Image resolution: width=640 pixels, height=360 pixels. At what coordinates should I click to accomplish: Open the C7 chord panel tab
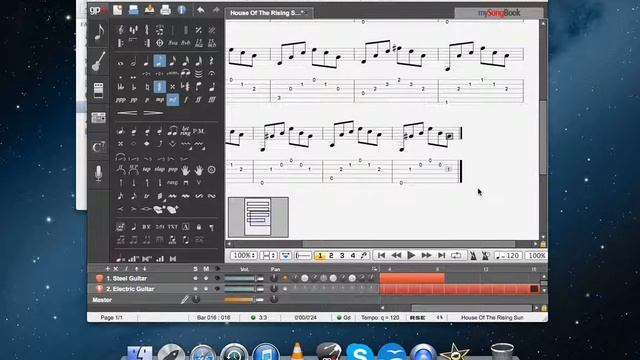[x=98, y=147]
